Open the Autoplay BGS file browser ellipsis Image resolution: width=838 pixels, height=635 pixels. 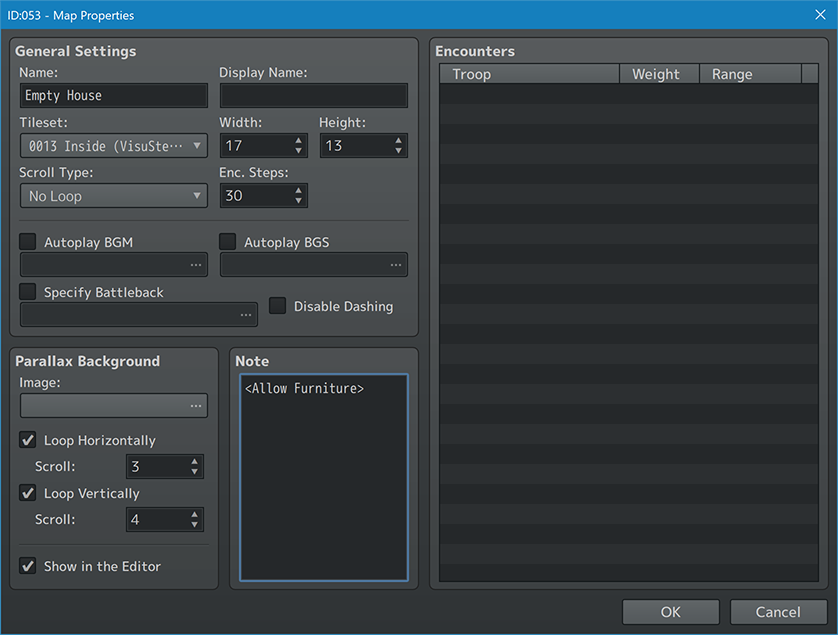pos(396,265)
